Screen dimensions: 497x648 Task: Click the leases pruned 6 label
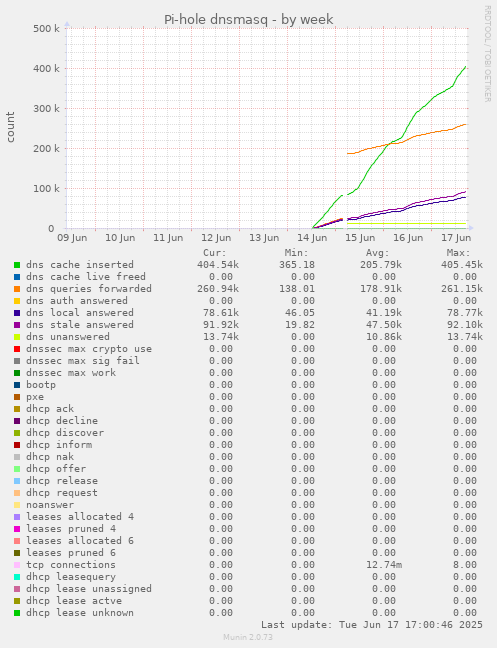(71, 553)
